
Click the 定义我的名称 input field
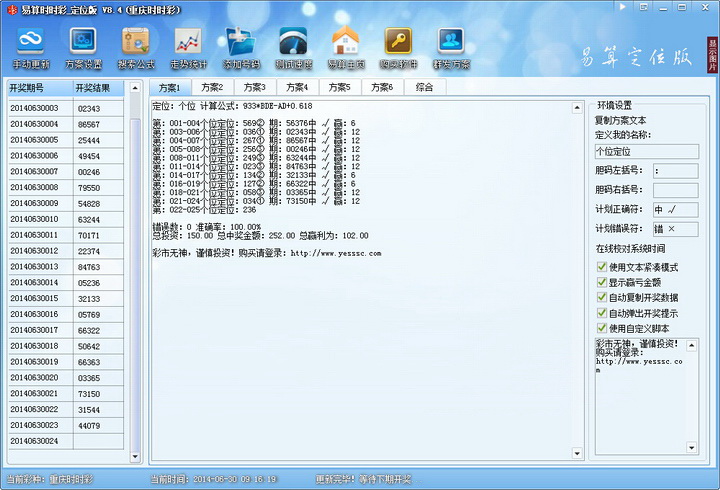tap(646, 152)
